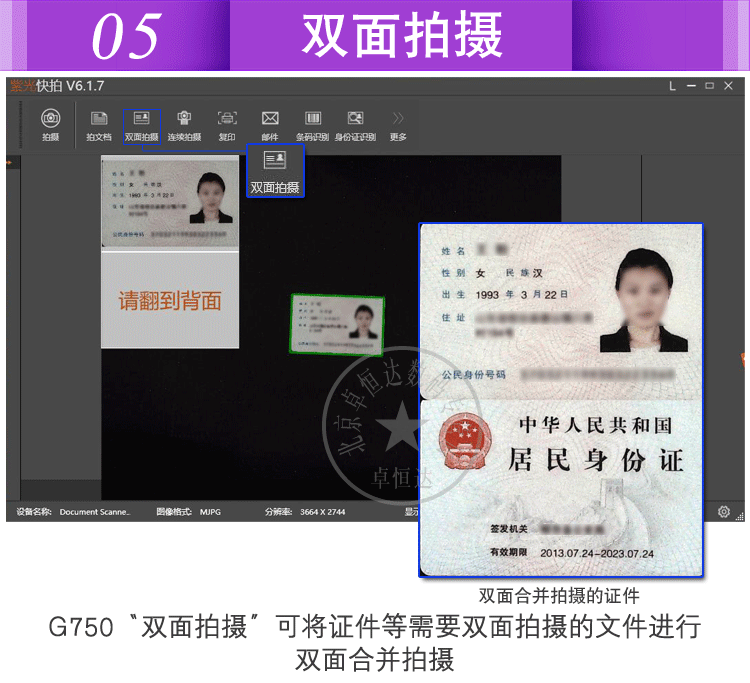The width and height of the screenshot is (750, 683).
Task: Click the merged double-sided ID card image
Action: pyautogui.click(x=561, y=400)
